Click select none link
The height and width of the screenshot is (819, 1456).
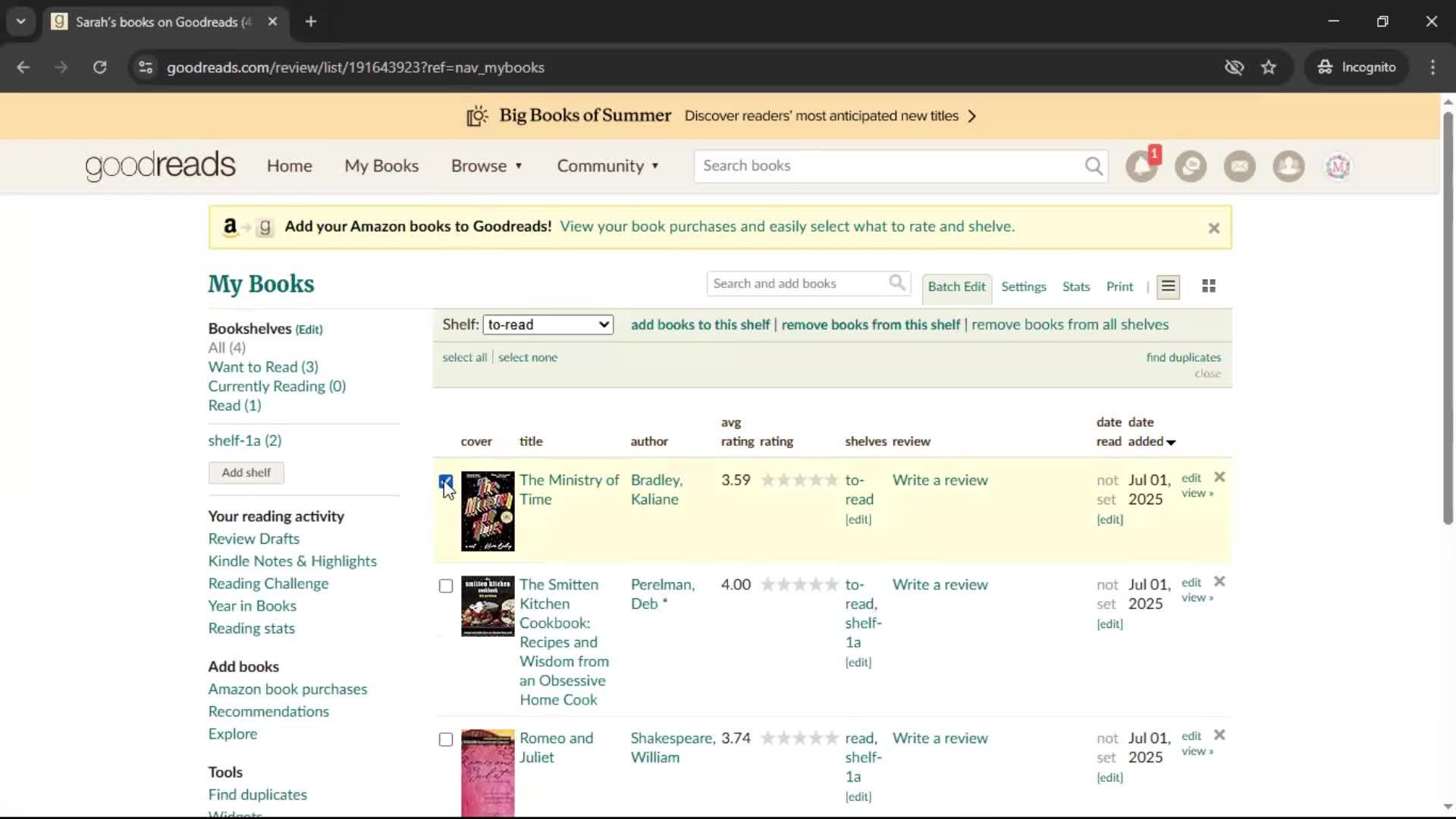[x=528, y=358]
